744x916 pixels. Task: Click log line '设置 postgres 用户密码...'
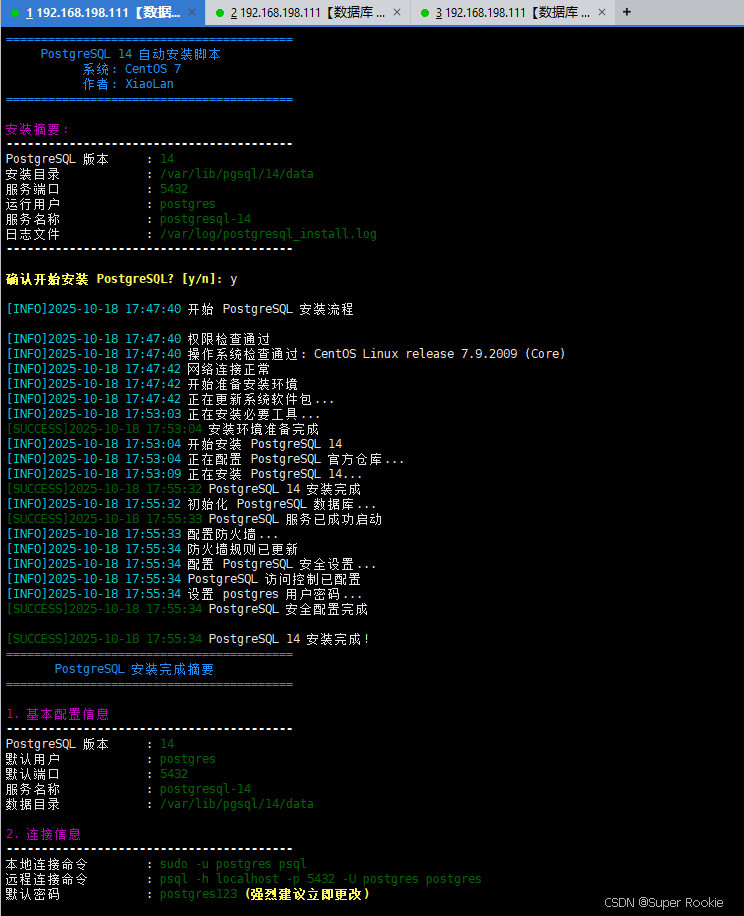click(184, 594)
